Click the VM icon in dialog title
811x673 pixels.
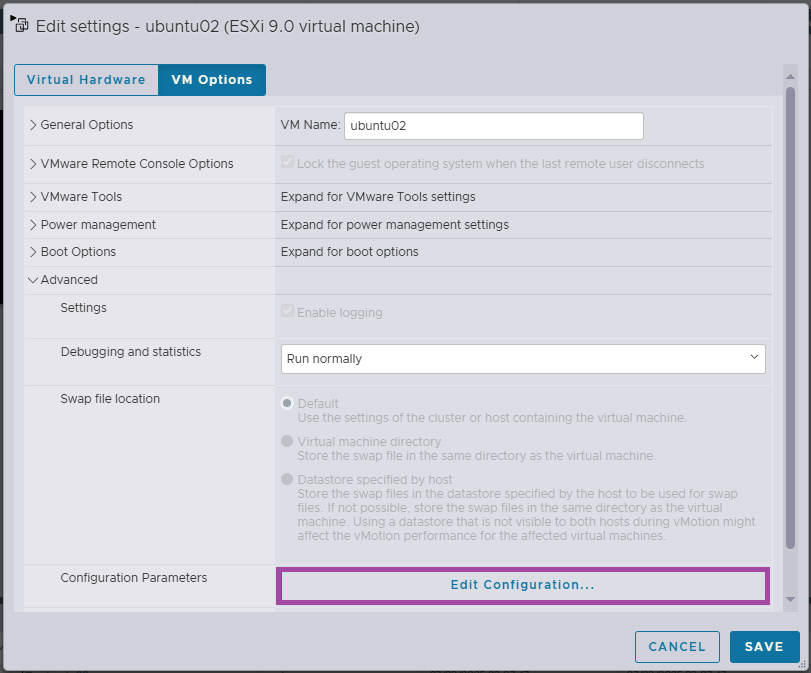click(21, 26)
